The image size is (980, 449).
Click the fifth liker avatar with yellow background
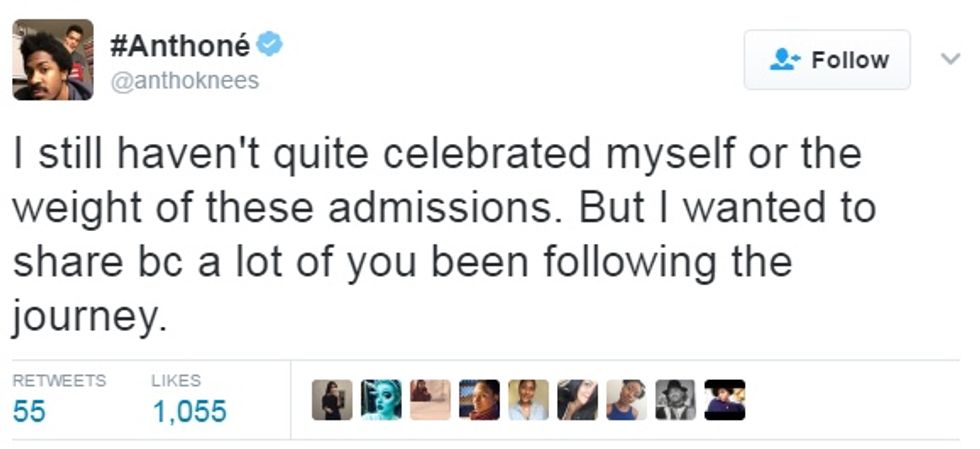coord(528,400)
